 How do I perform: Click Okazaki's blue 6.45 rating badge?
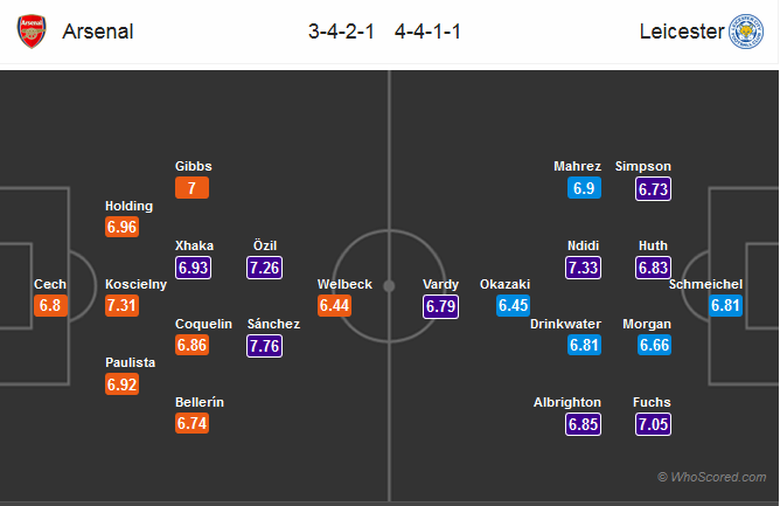(513, 306)
